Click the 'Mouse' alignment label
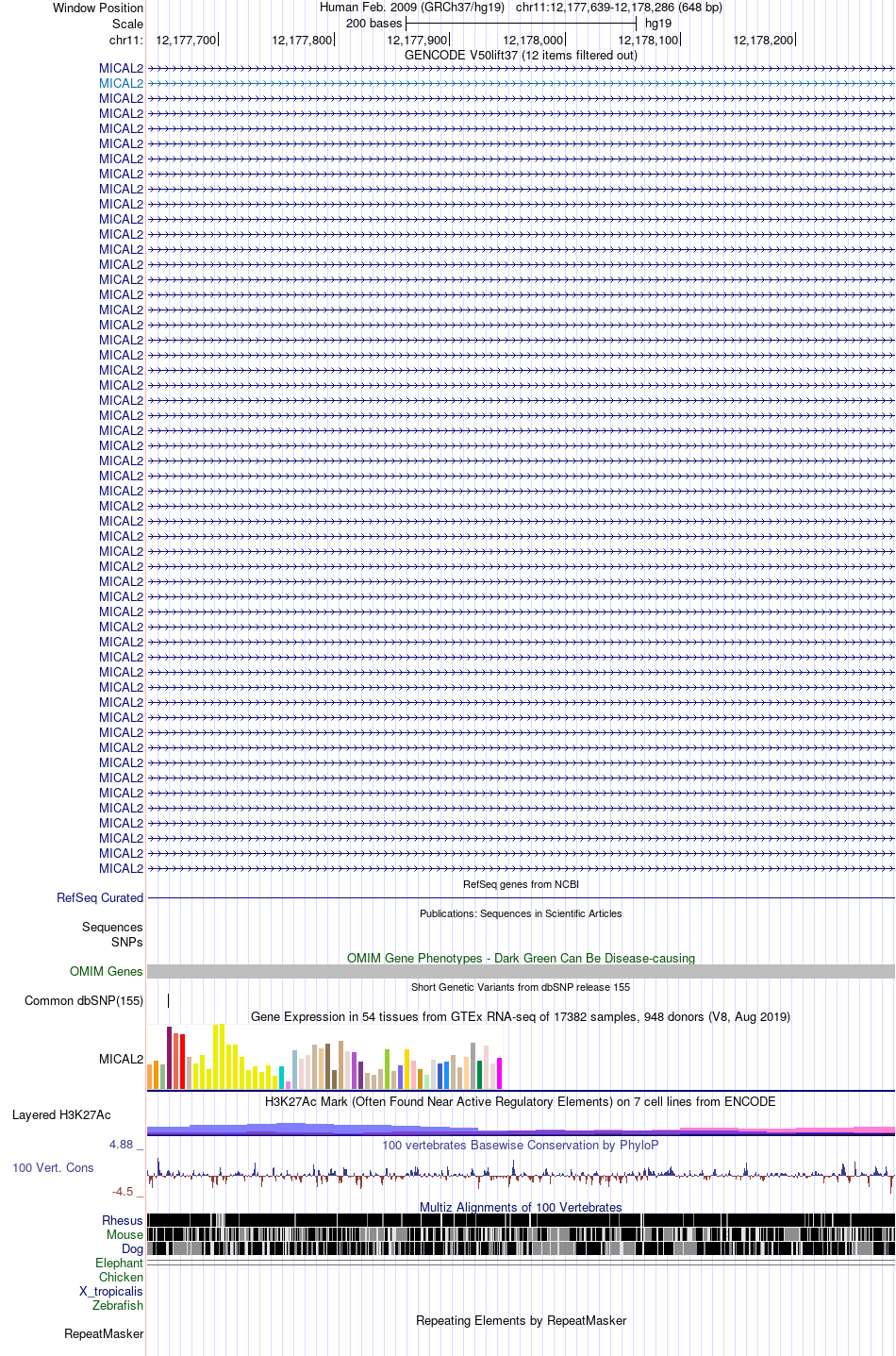 point(124,1234)
